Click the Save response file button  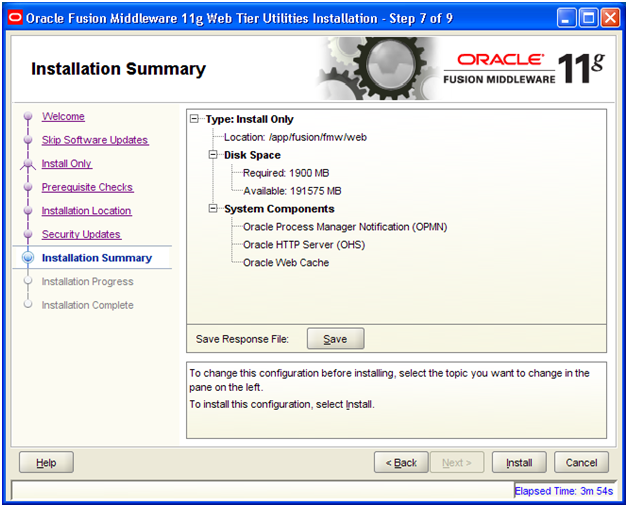(x=336, y=339)
